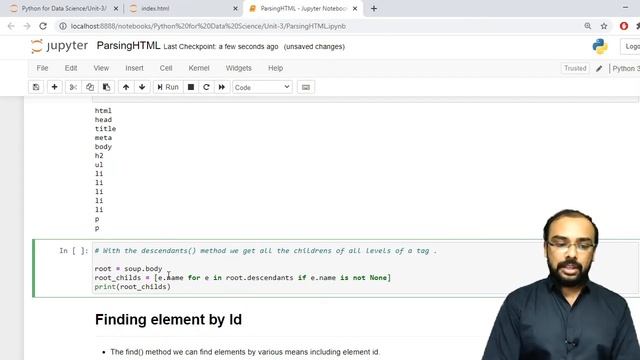The image size is (640, 360).
Task: Paste cells below
Action: [x=106, y=87]
